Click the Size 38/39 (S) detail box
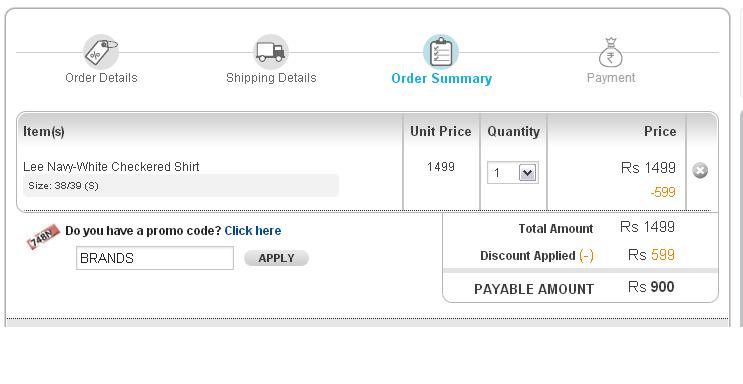This screenshot has width=743, height=384. coord(181,185)
